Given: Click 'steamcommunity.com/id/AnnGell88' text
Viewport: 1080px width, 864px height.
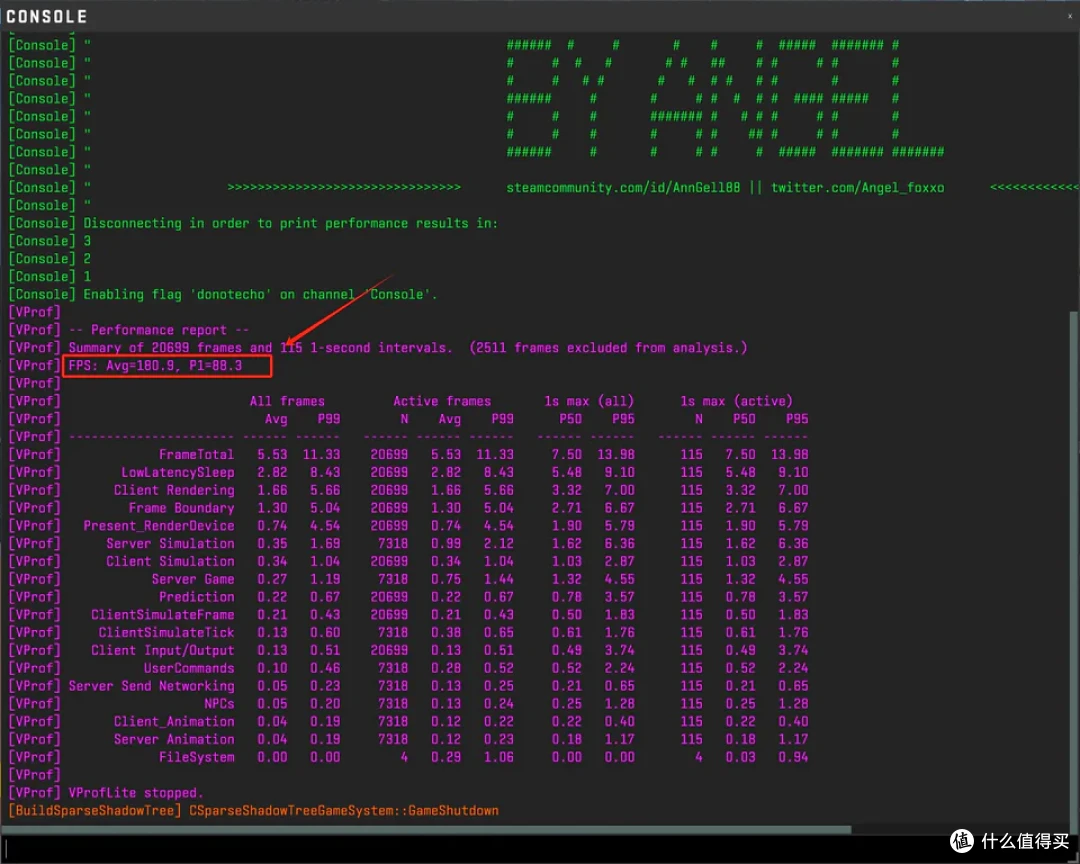Looking at the screenshot, I should 623,188.
